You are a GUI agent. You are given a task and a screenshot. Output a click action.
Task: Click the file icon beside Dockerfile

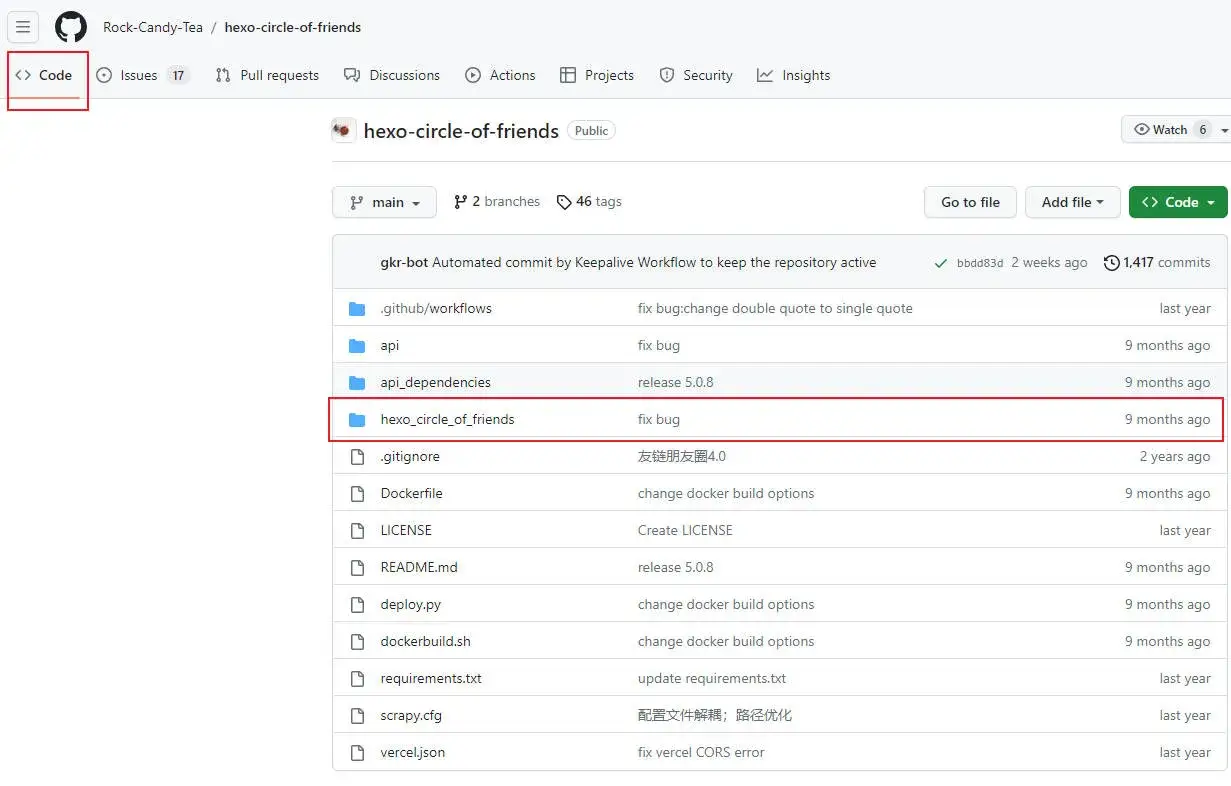[x=357, y=494]
